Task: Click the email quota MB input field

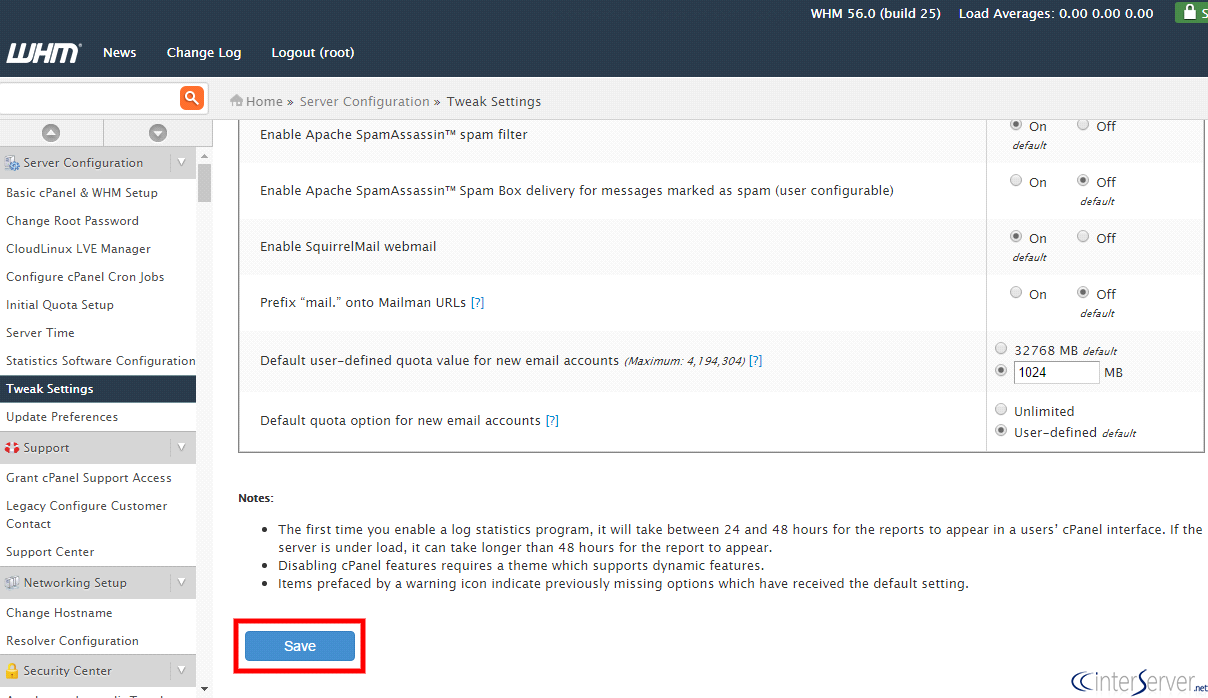Action: [x=1056, y=372]
